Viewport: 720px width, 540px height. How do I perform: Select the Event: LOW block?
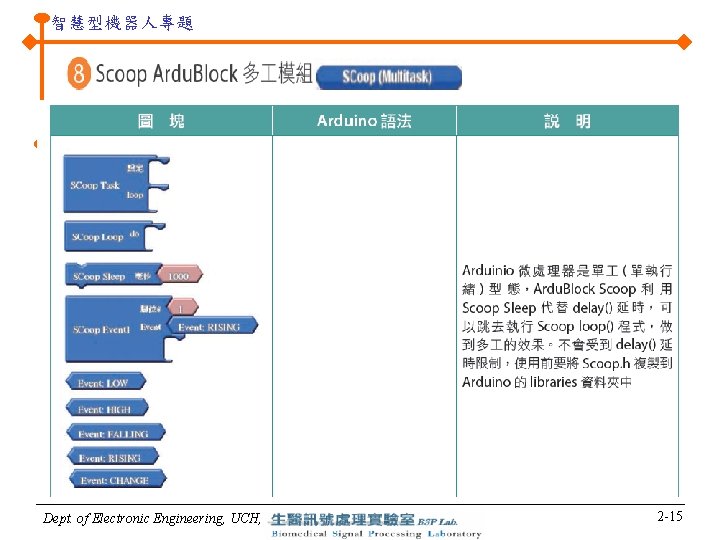[x=105, y=382]
